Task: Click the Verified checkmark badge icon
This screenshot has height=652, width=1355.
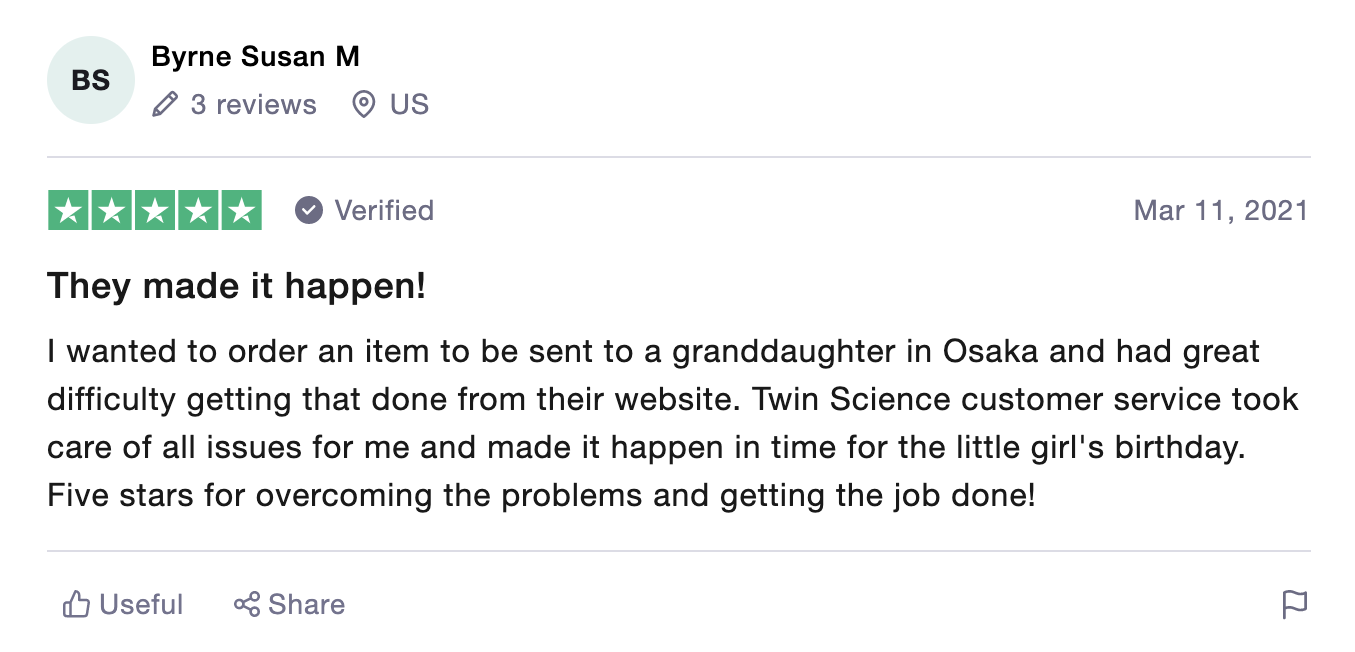Action: [x=309, y=210]
